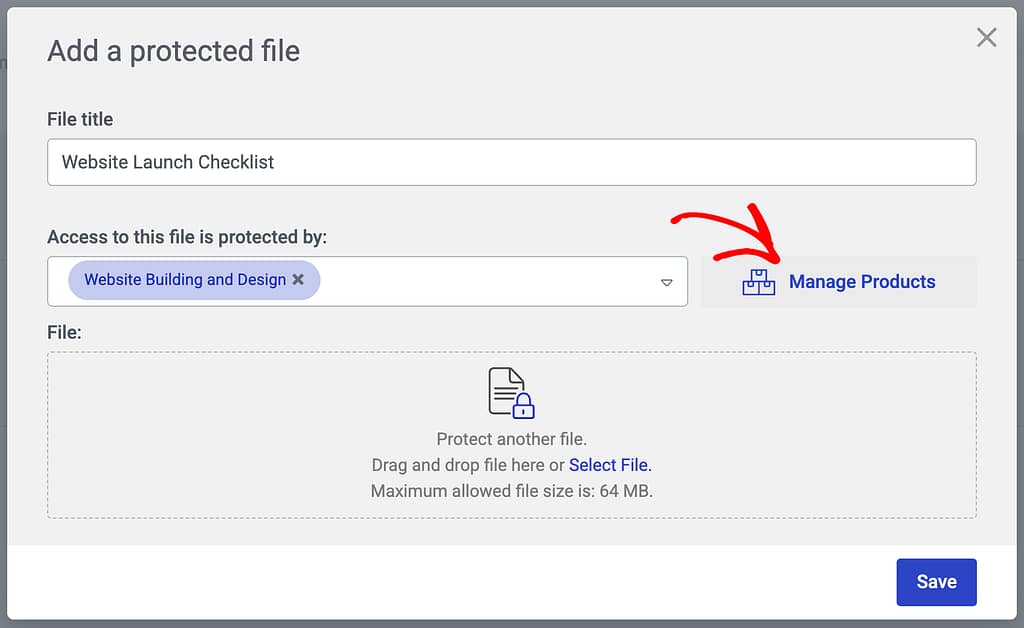Open the Select File link
1024x628 pixels.
(x=610, y=465)
